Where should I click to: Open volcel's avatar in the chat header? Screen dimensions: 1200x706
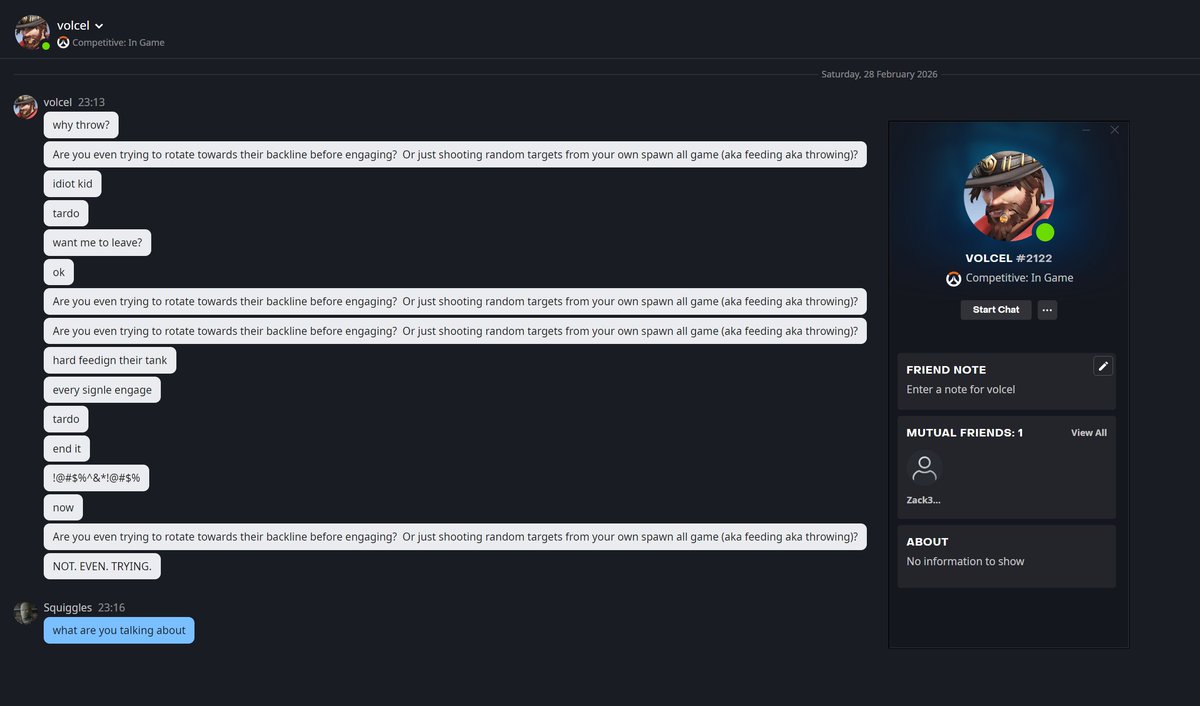pyautogui.click(x=32, y=32)
